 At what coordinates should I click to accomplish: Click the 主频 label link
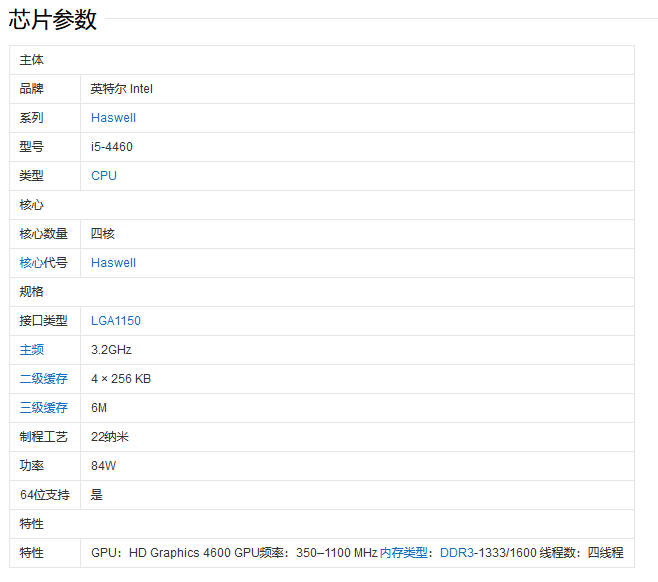pos(31,350)
